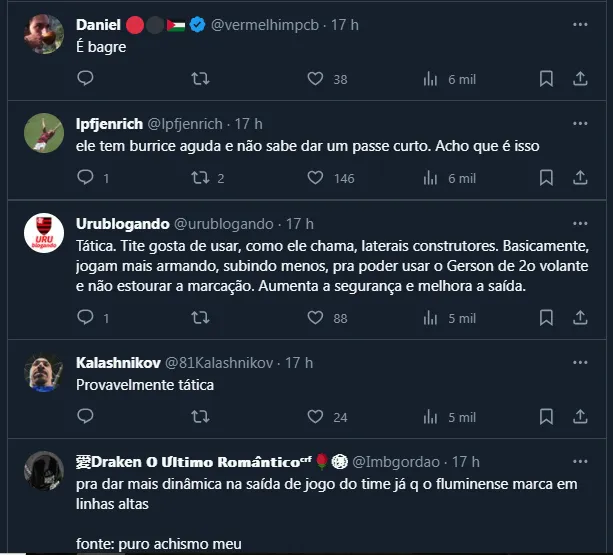The image size is (613, 555).
Task: Retweet Urublogando's tactics tweet
Action: pyautogui.click(x=200, y=318)
